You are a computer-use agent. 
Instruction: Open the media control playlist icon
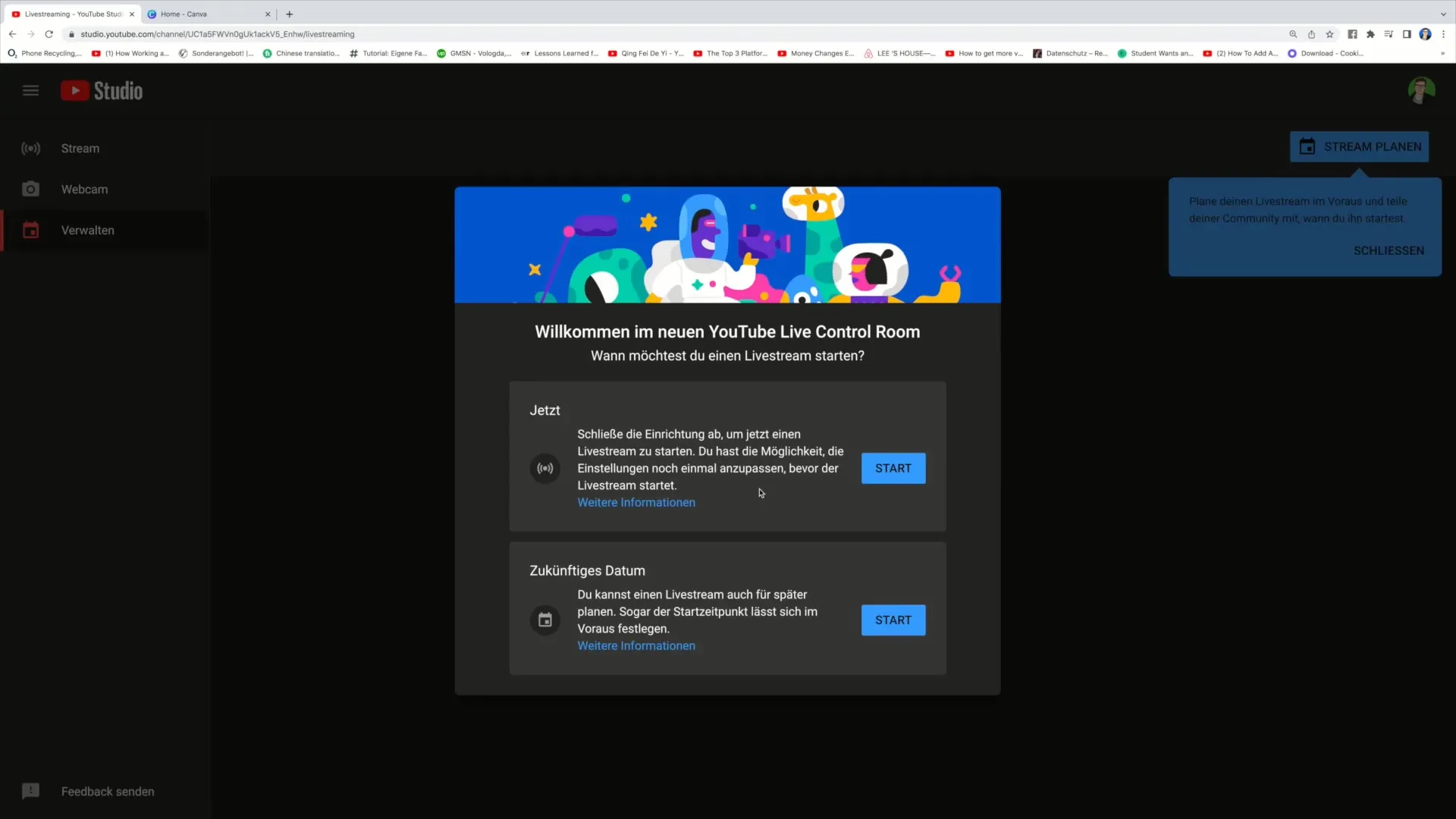tap(1389, 34)
